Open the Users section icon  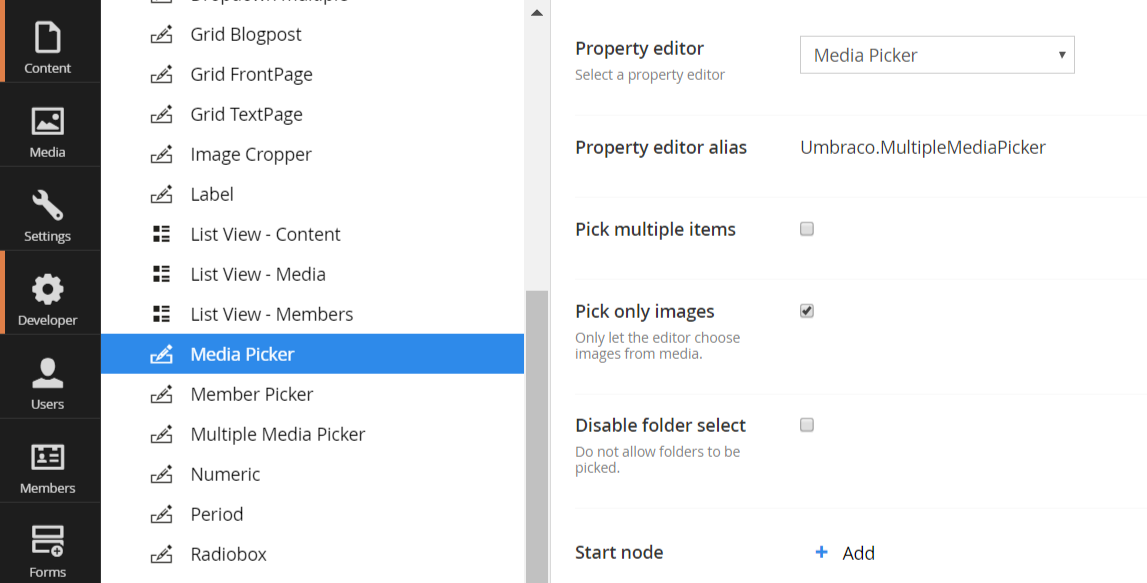[x=48, y=374]
